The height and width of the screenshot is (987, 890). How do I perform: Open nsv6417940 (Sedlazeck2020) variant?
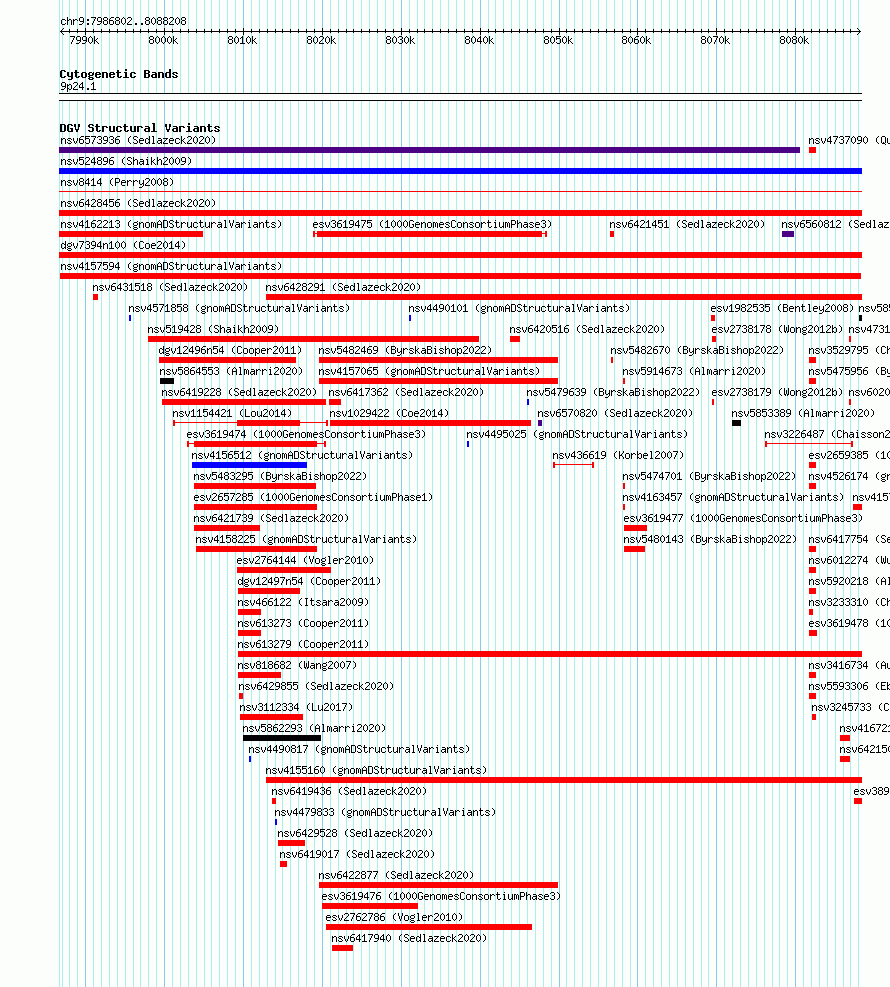(x=410, y=939)
